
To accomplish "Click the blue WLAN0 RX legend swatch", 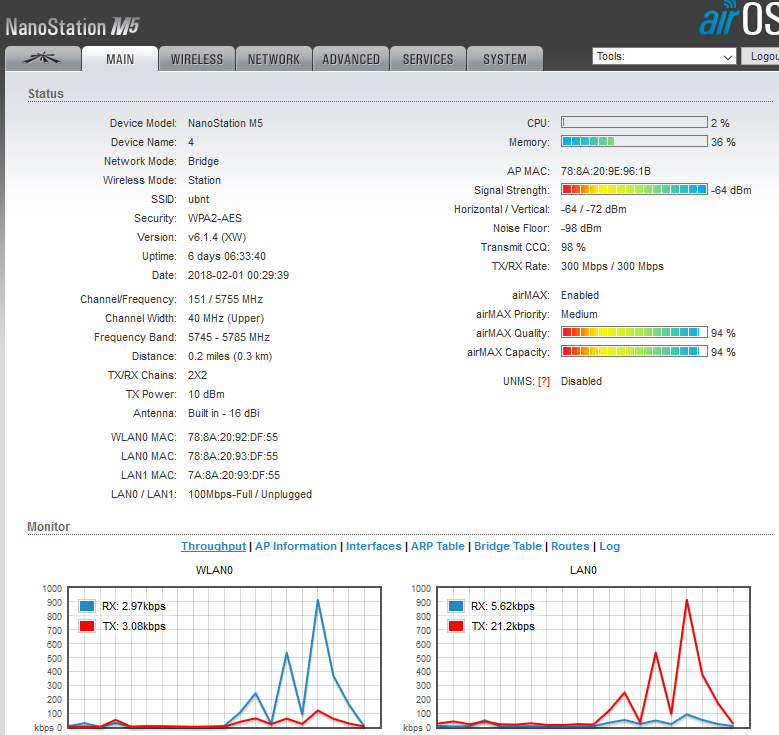I will click(x=87, y=606).
